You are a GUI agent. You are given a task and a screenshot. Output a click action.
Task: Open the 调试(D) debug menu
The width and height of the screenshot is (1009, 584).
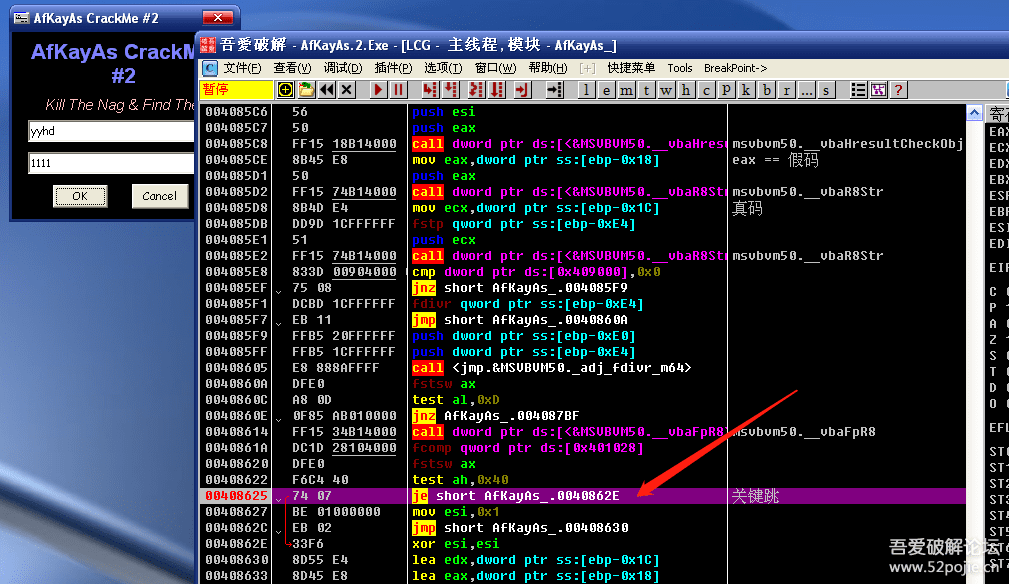tap(343, 68)
